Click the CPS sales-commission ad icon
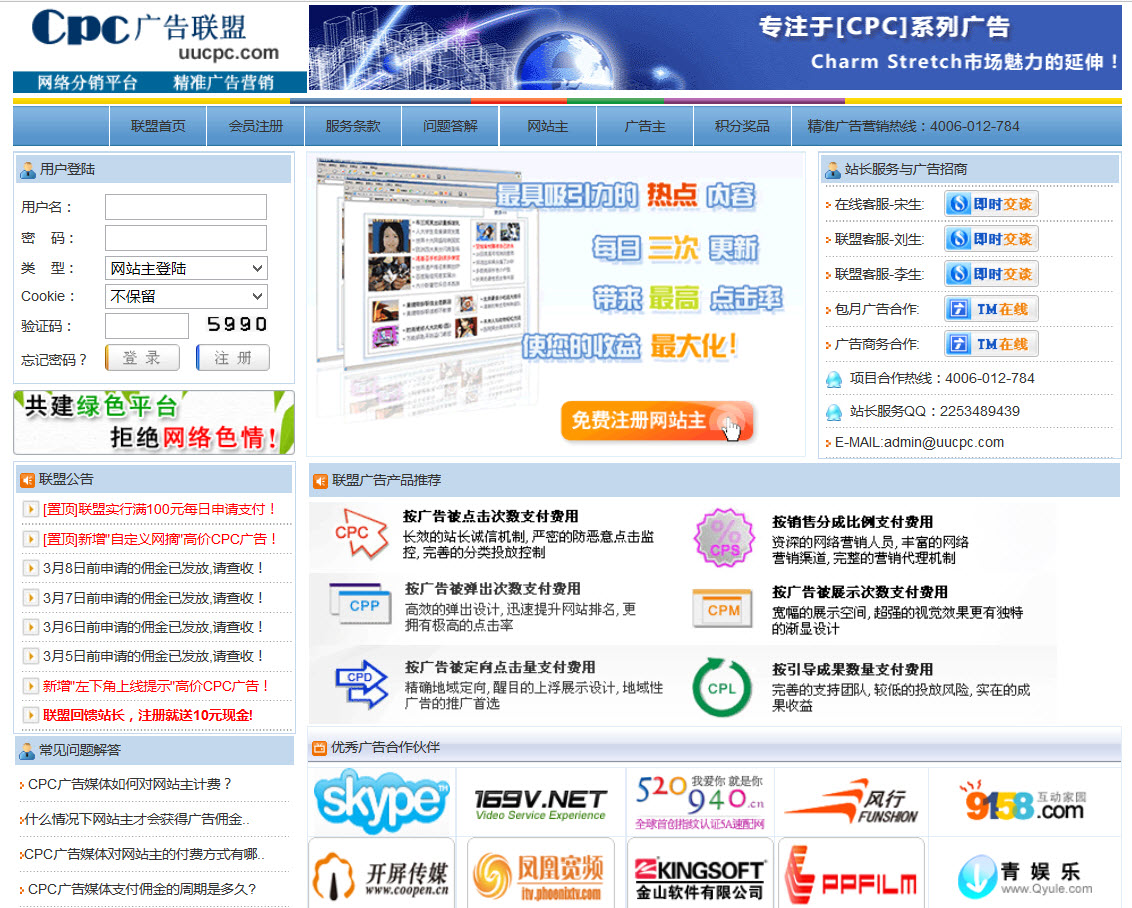This screenshot has width=1132, height=908. coord(723,536)
